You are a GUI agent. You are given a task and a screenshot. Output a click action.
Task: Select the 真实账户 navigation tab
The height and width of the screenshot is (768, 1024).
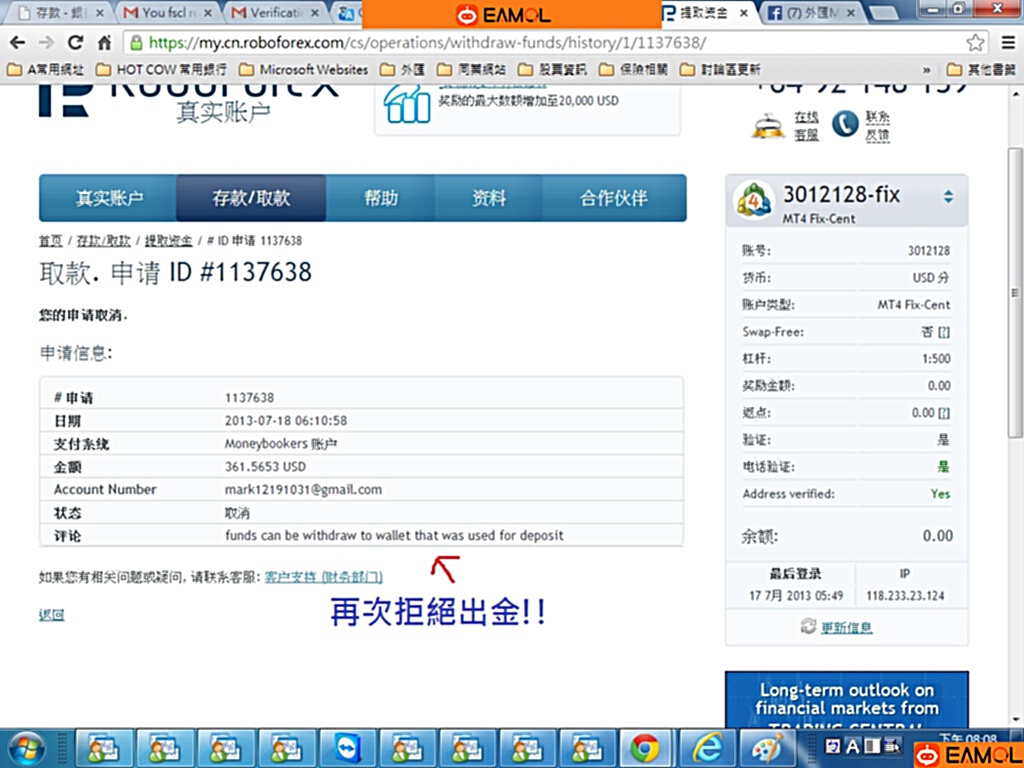[x=108, y=198]
